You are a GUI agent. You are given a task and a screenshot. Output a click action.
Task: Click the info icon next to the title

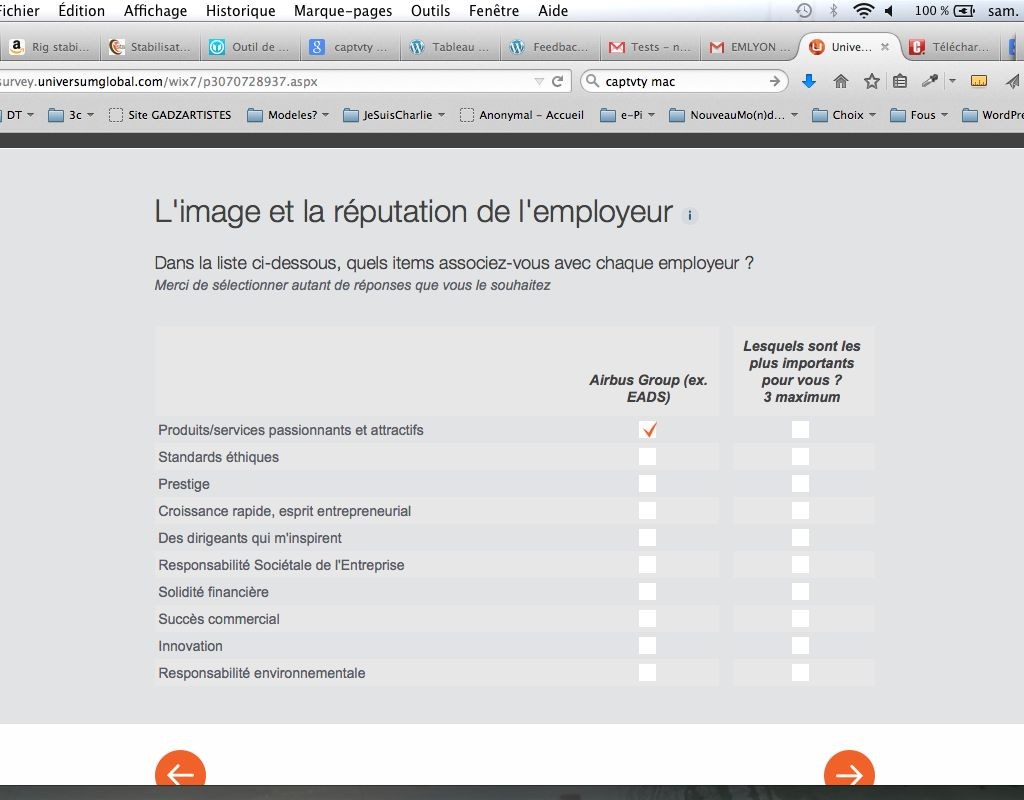pos(690,215)
